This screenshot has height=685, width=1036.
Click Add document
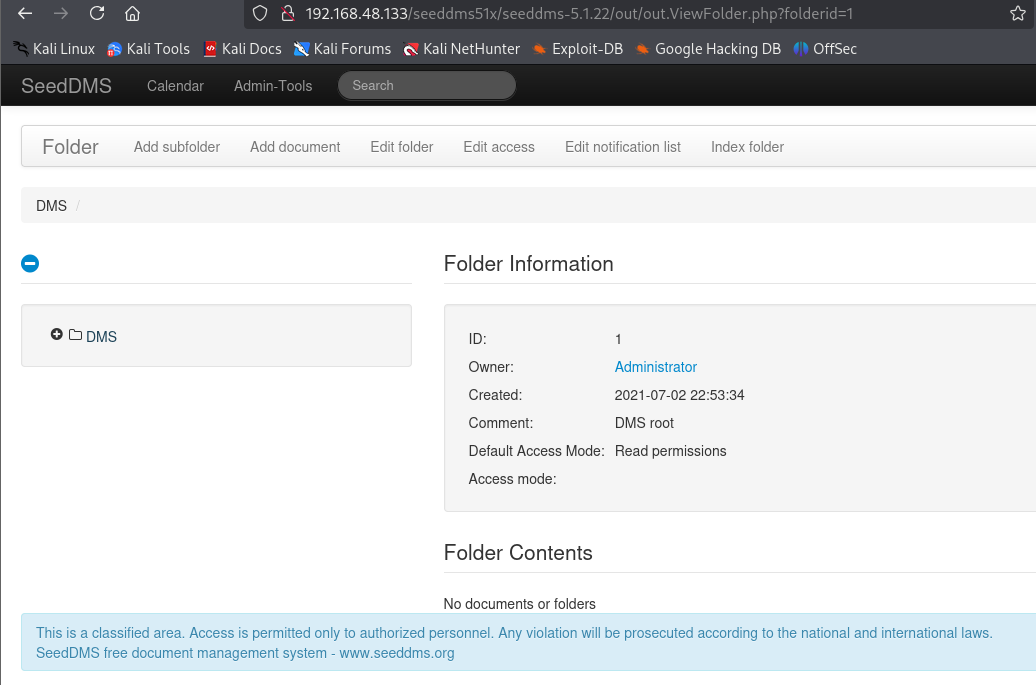(295, 147)
